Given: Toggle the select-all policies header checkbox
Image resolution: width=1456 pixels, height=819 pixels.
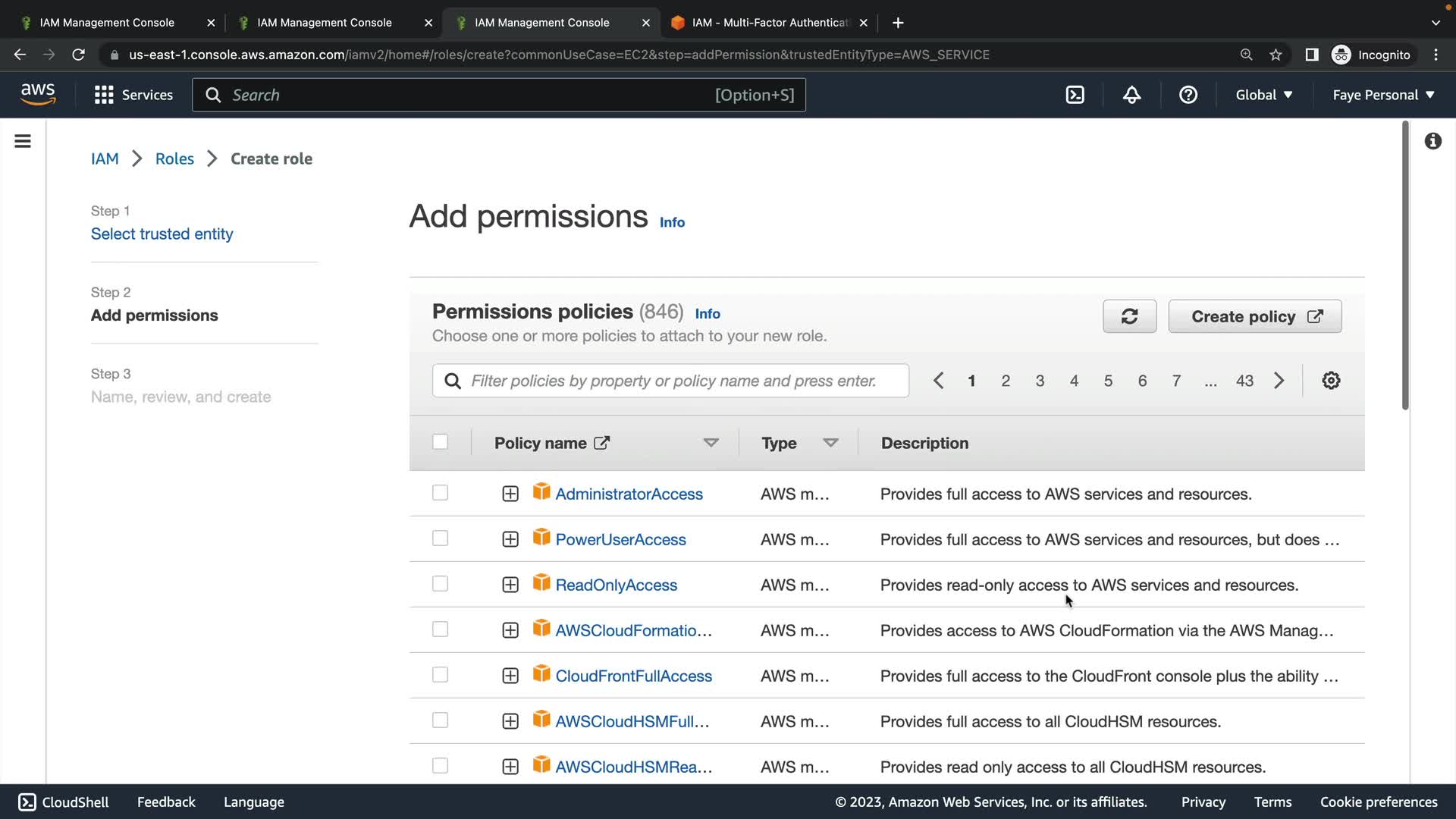Looking at the screenshot, I should [440, 442].
